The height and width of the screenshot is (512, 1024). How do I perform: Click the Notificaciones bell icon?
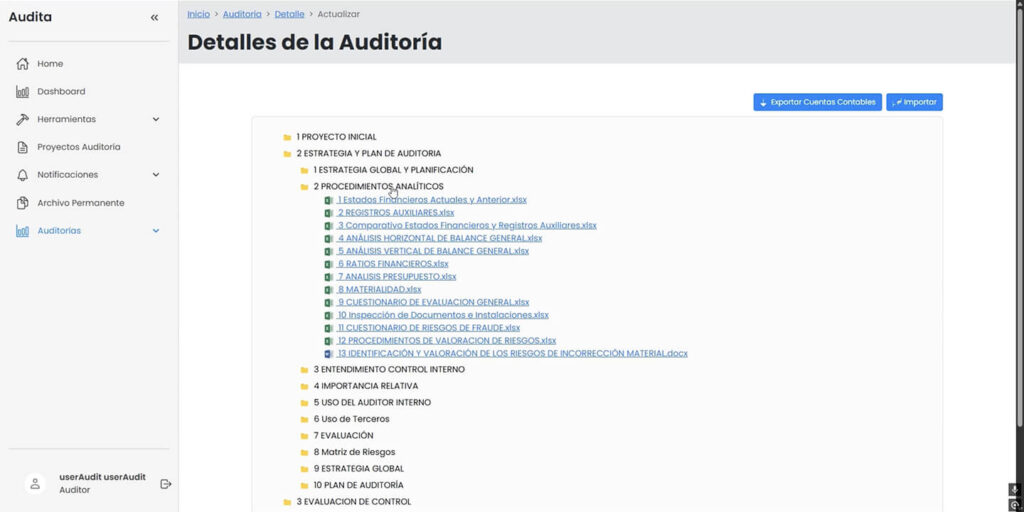point(22,175)
